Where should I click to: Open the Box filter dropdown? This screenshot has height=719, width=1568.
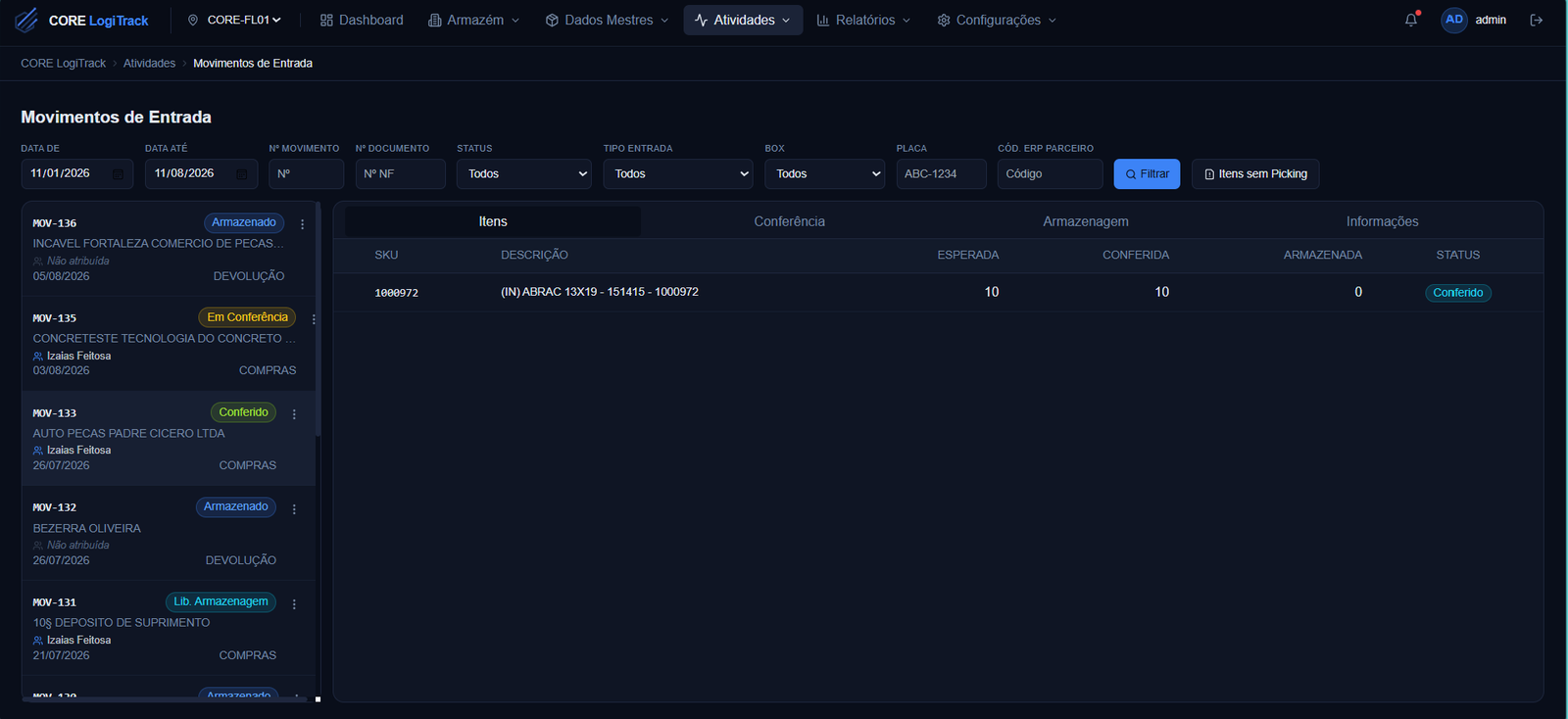(x=825, y=173)
